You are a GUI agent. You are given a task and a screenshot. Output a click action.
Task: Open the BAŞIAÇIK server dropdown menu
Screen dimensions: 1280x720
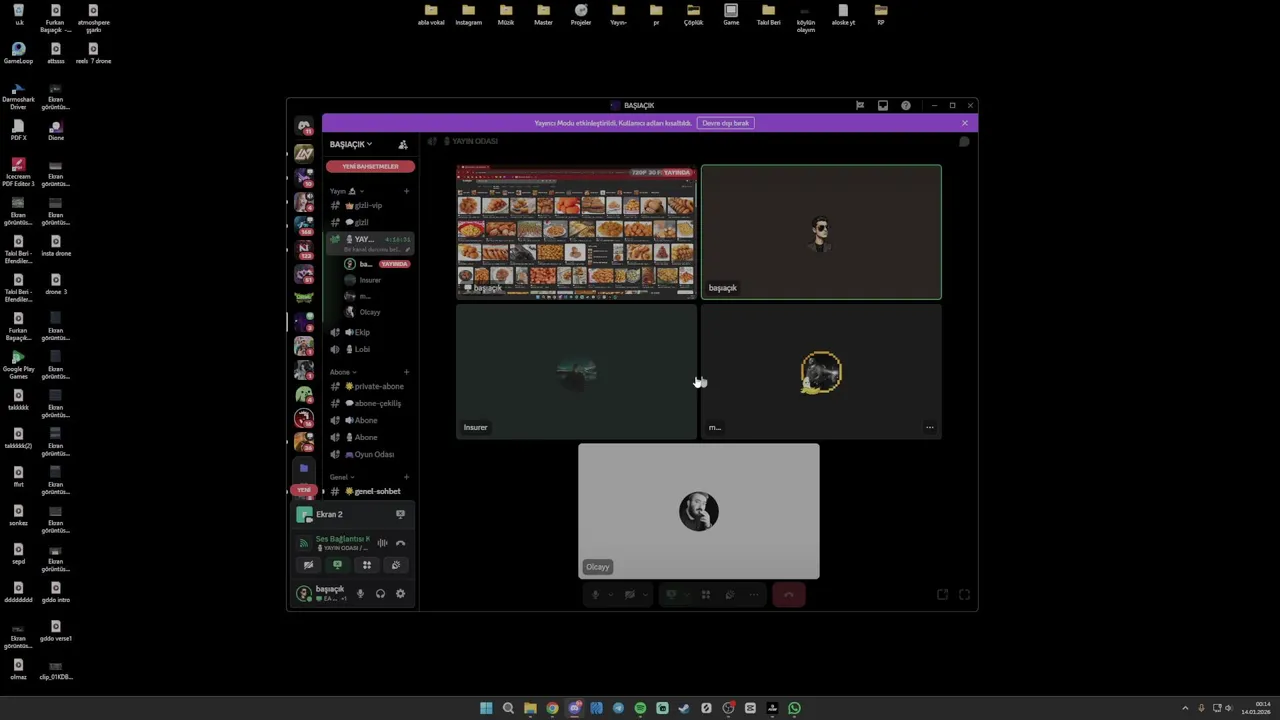[x=351, y=144]
